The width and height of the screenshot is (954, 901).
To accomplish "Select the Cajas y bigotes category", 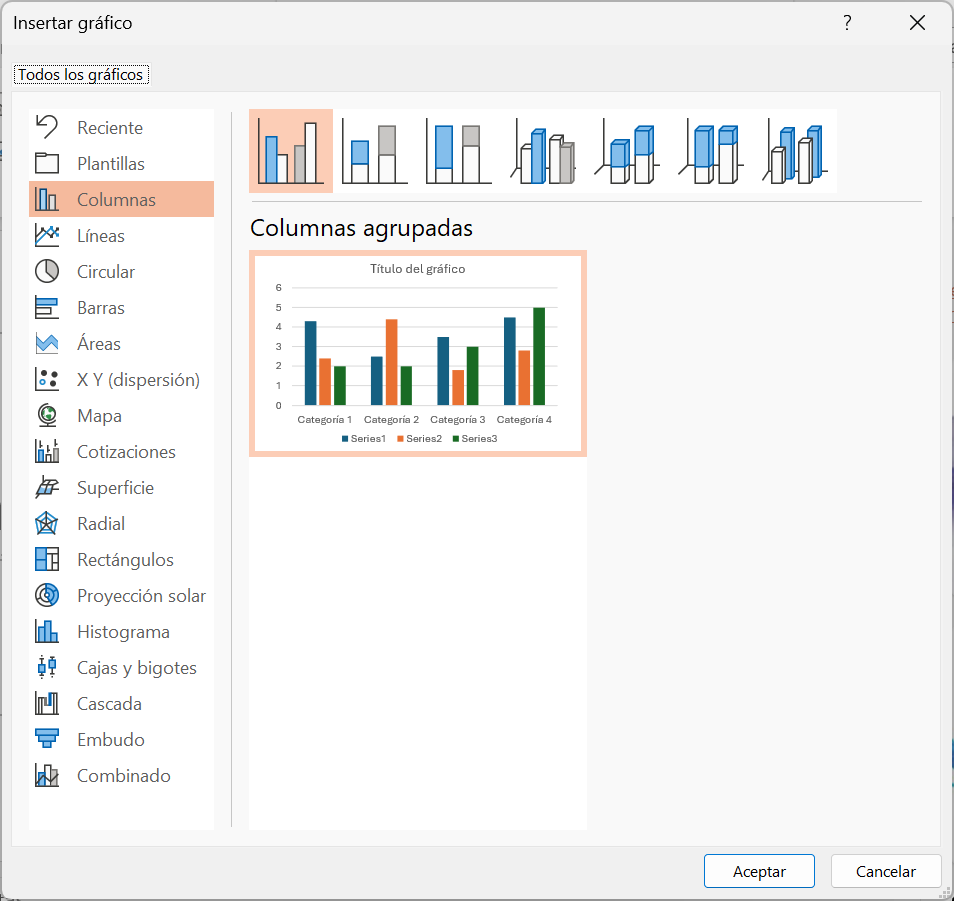I will coord(137,668).
